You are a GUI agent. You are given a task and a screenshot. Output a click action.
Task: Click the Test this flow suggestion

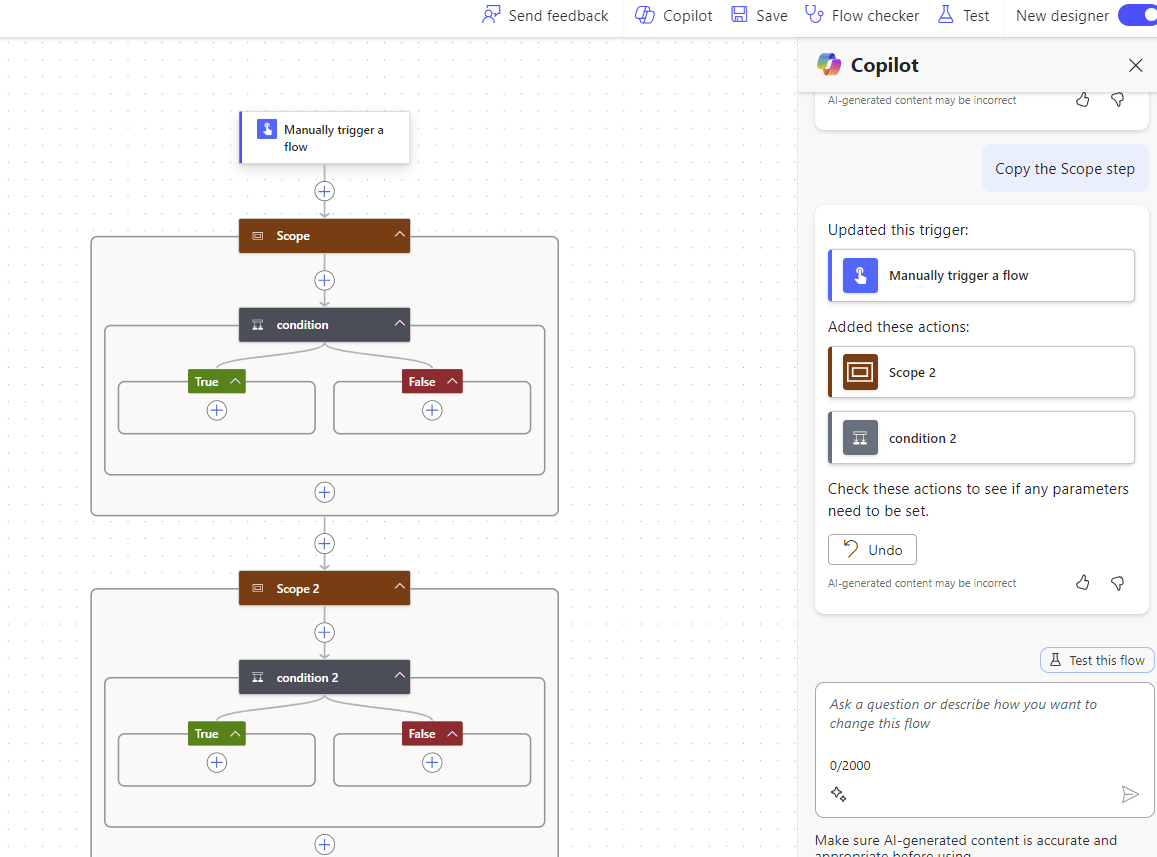pyautogui.click(x=1097, y=660)
